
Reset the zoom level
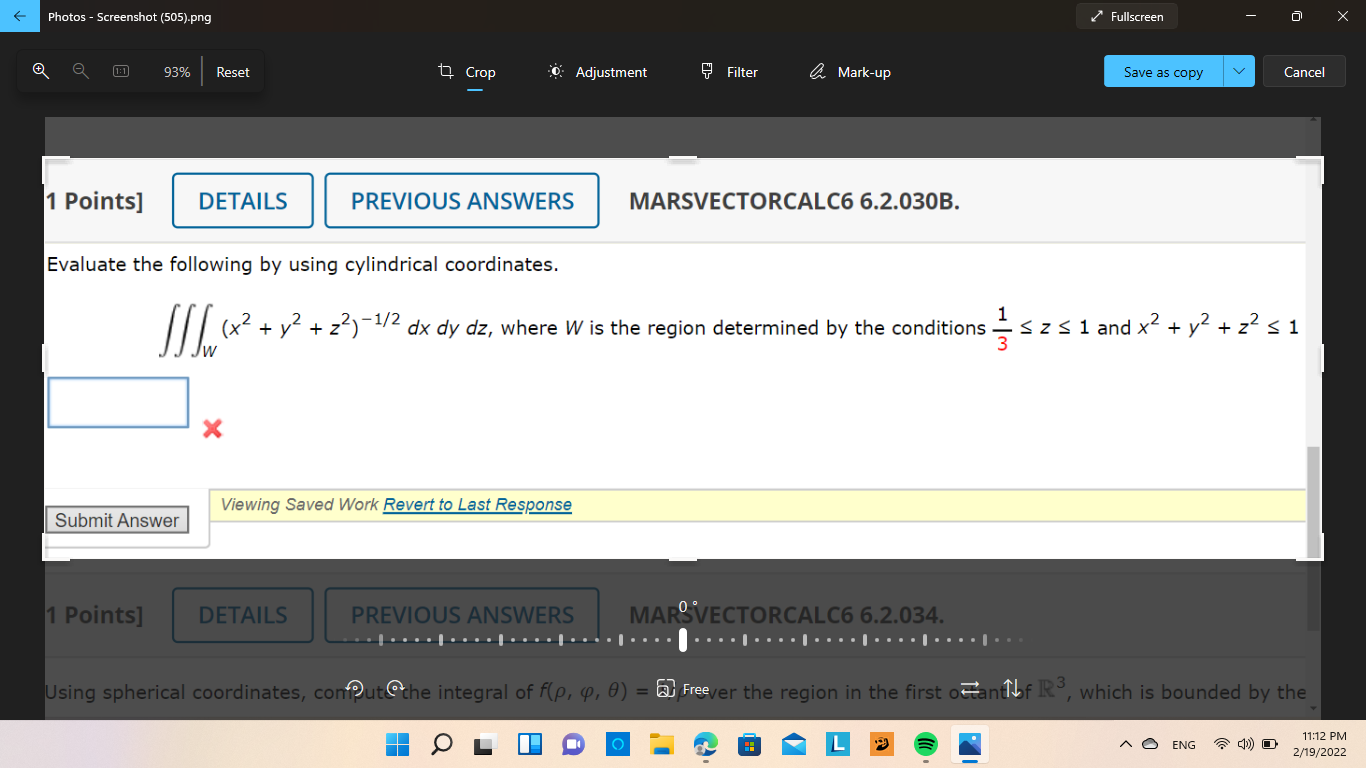tap(232, 71)
